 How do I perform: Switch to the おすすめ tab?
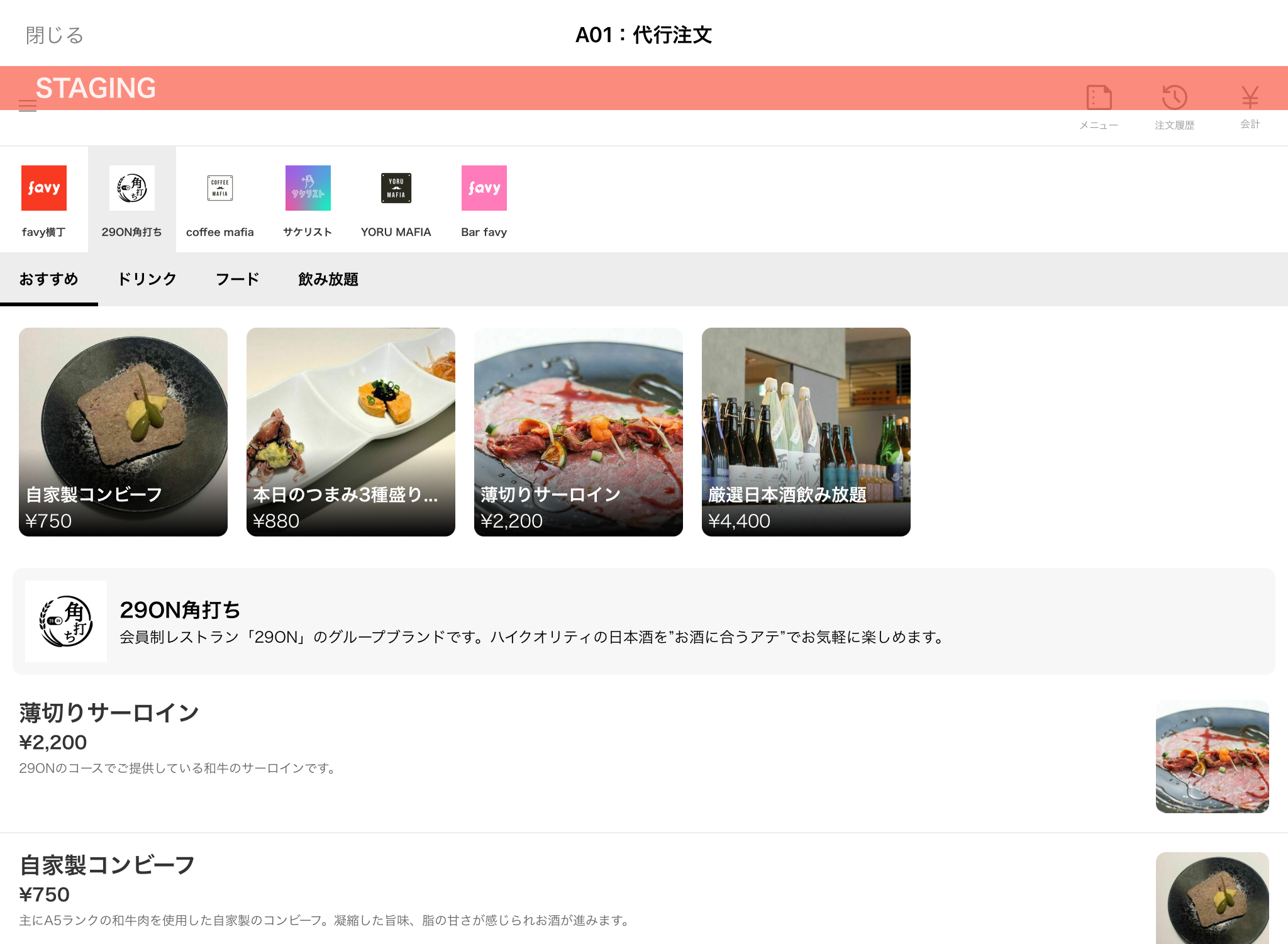49,279
